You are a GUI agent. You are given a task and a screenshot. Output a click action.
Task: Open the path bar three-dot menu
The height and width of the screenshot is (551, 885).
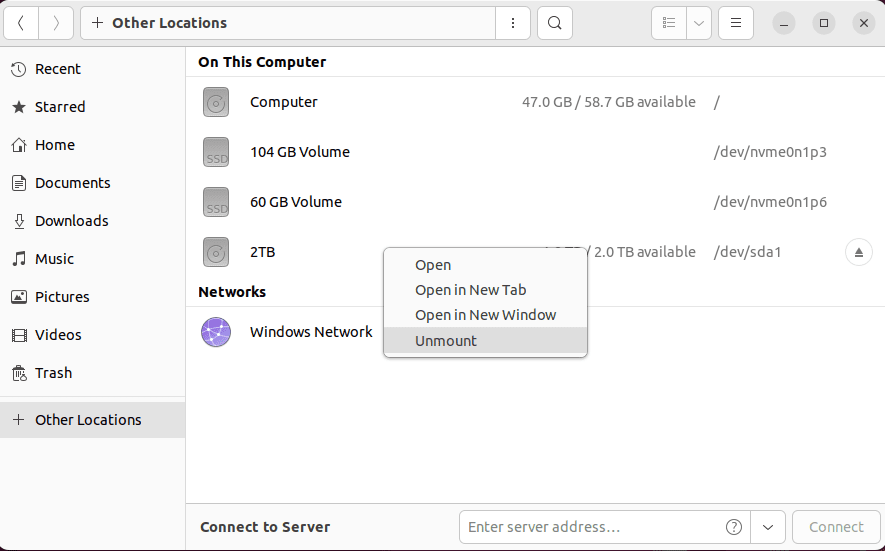512,23
